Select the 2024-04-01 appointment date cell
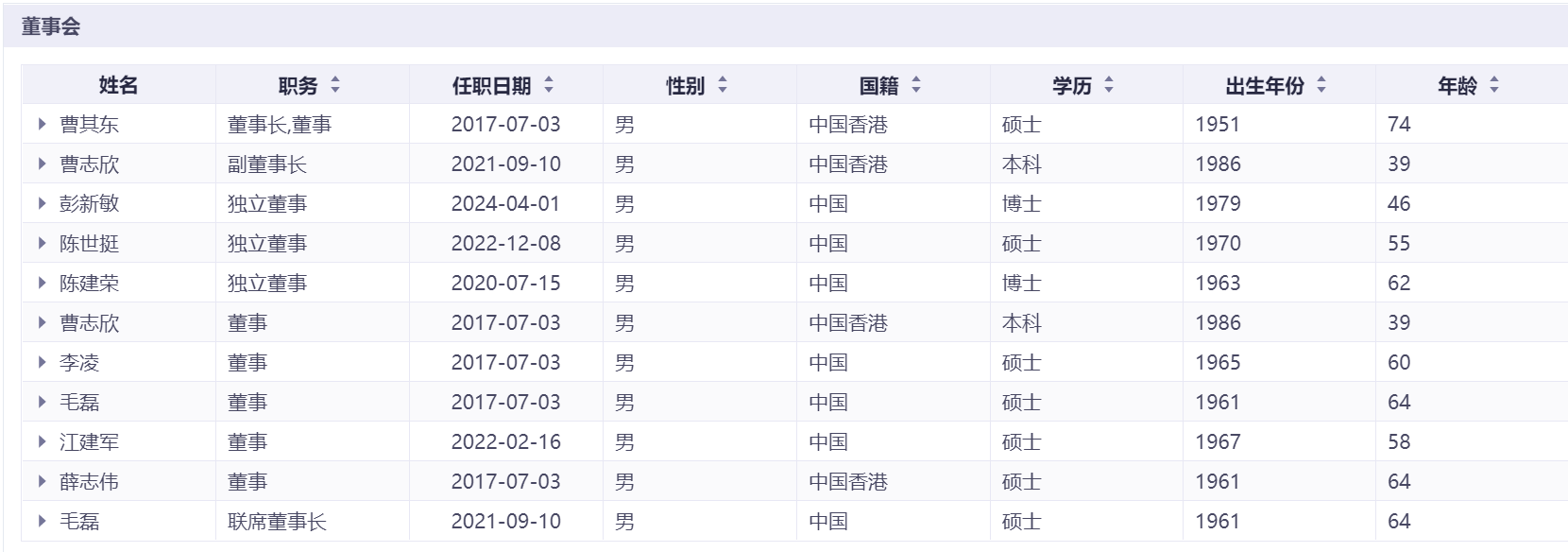1568x552 pixels. [505, 204]
